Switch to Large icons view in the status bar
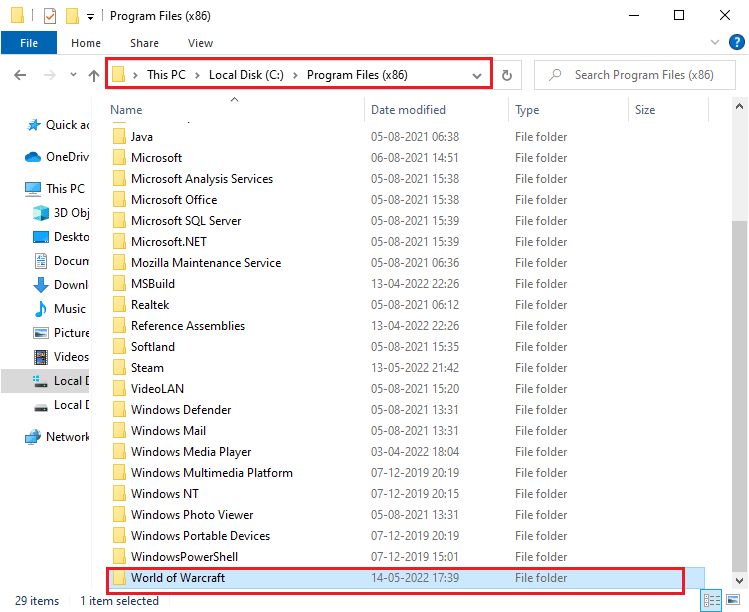 click(x=733, y=600)
